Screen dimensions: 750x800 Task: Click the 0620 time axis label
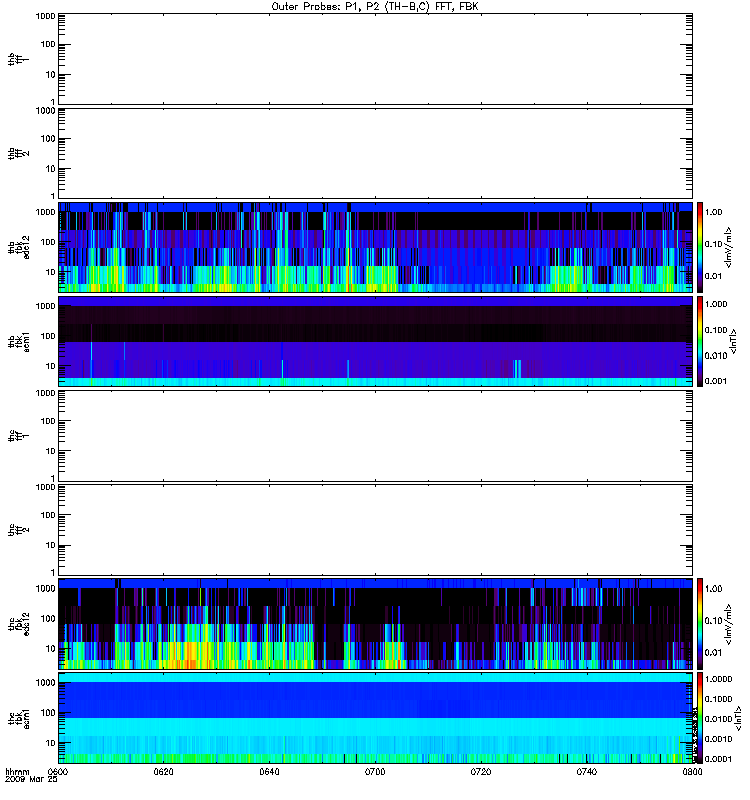[164, 771]
